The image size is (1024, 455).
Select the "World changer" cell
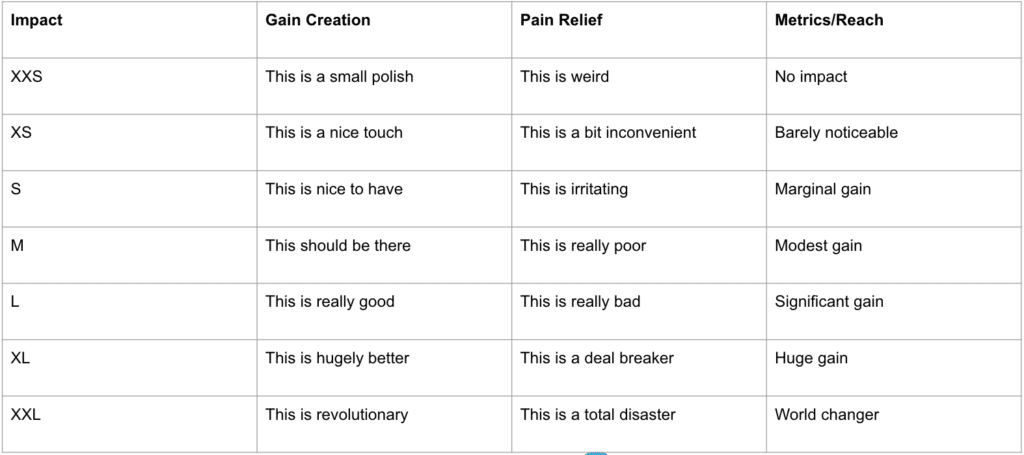tap(827, 414)
